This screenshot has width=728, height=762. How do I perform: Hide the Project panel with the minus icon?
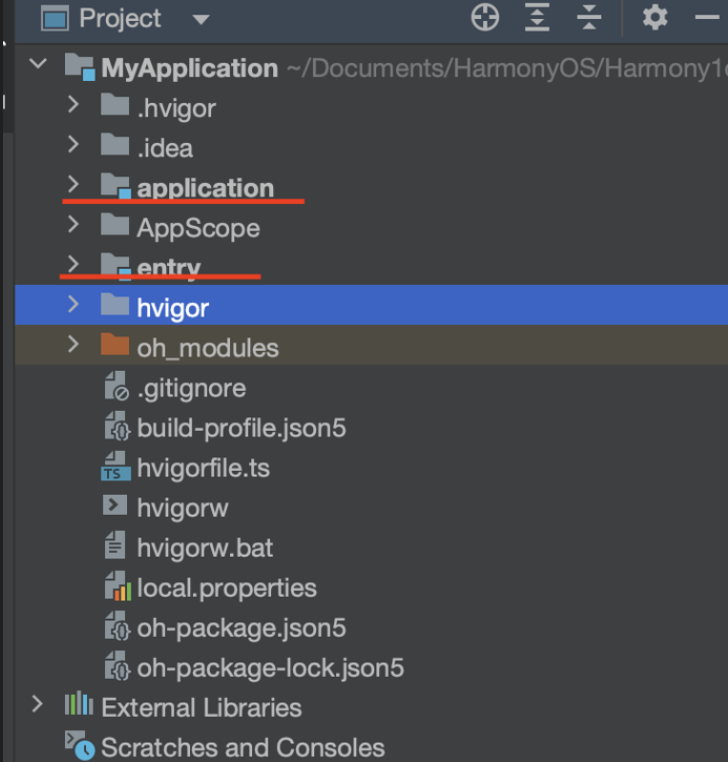click(x=707, y=17)
